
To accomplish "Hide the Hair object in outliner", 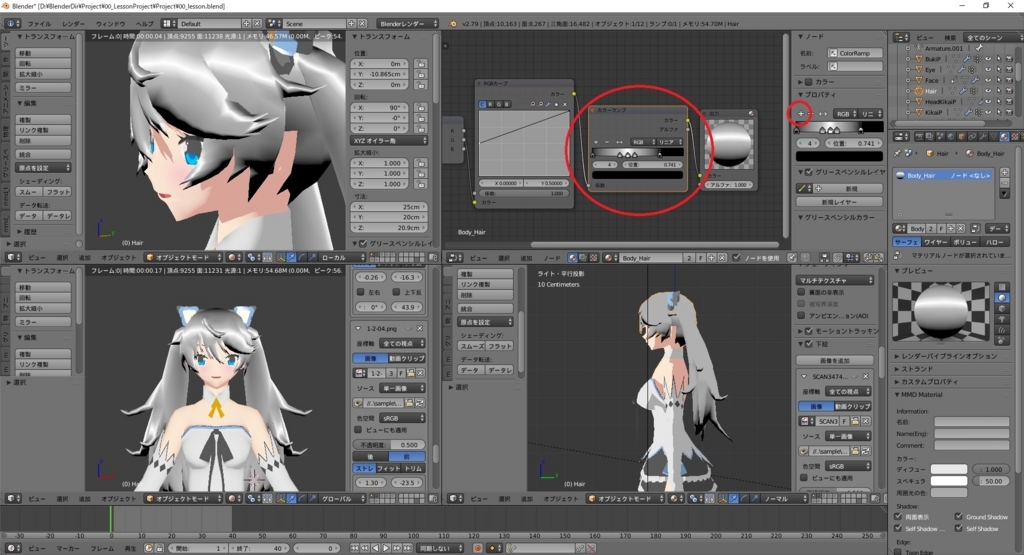I will (988, 91).
